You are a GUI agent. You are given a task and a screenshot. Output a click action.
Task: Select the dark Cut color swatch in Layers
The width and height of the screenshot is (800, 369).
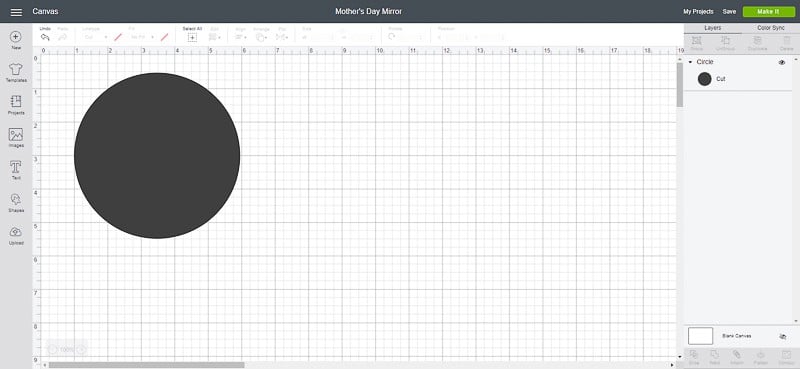click(705, 79)
